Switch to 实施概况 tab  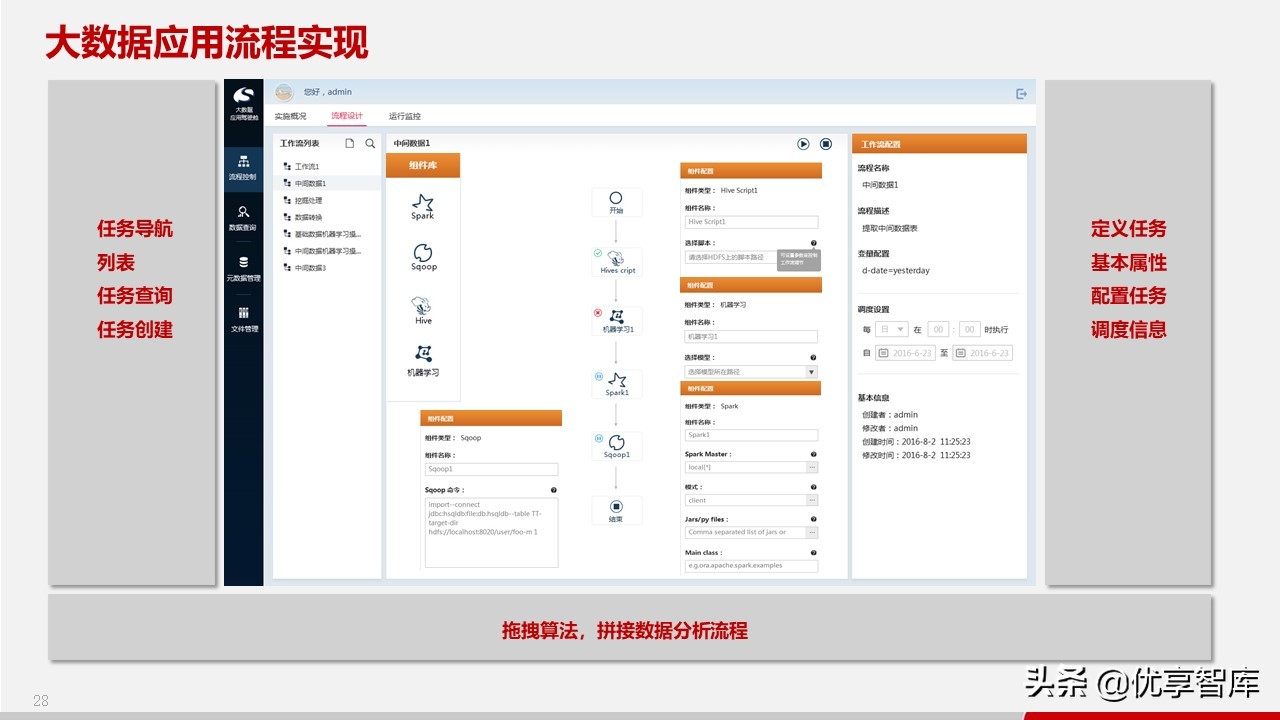click(291, 116)
